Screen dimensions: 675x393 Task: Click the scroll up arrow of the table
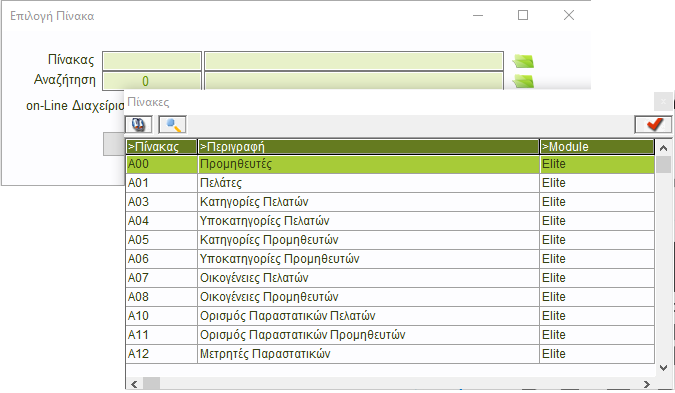(x=663, y=148)
